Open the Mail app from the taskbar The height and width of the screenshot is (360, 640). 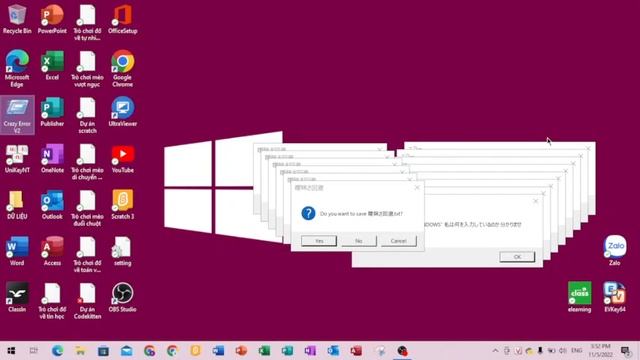tap(127, 351)
